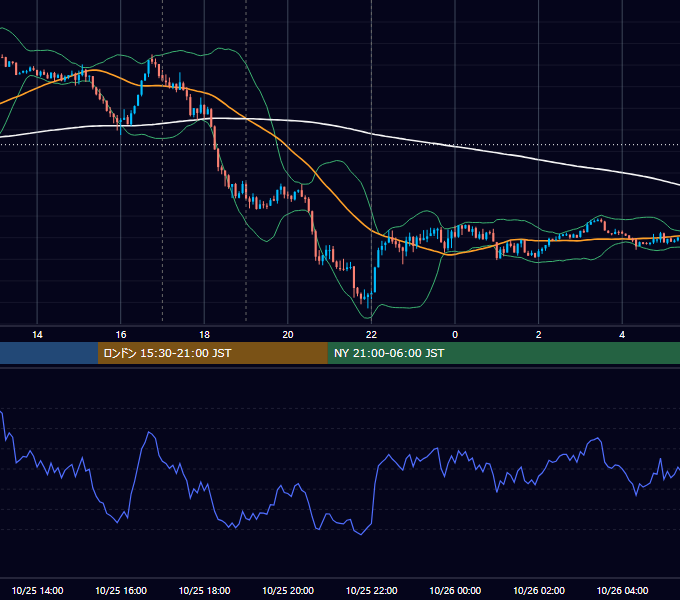Click hour label 2 on price chart axis
This screenshot has height=600, width=680.
539,335
